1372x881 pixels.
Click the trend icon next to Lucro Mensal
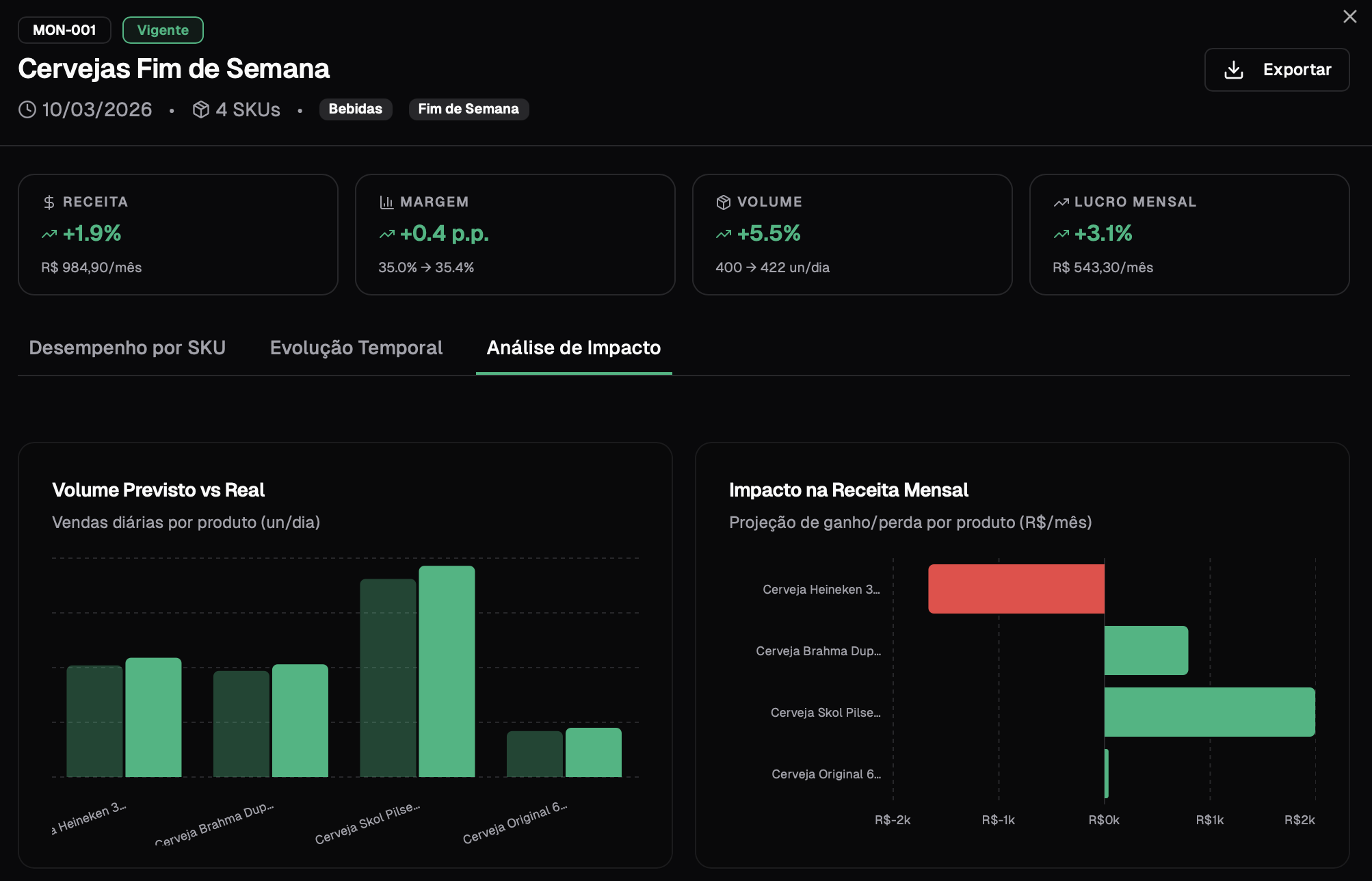pyautogui.click(x=1060, y=201)
